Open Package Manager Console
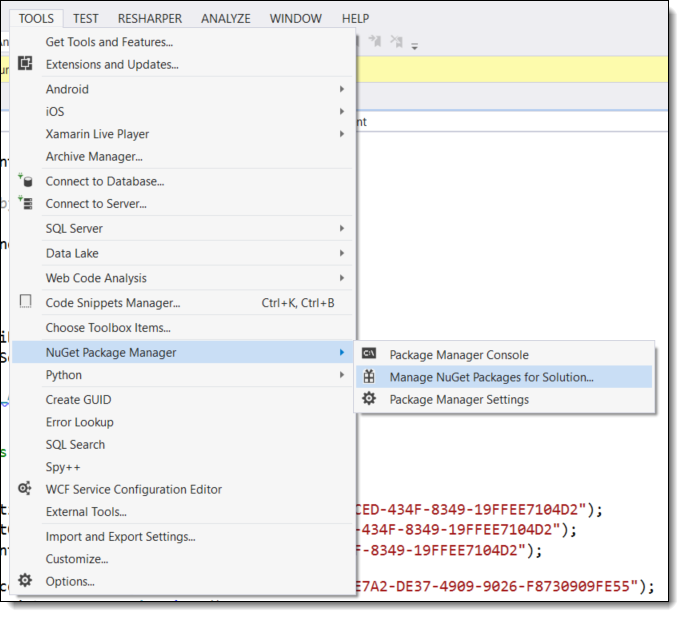The height and width of the screenshot is (617, 684). click(x=504, y=354)
